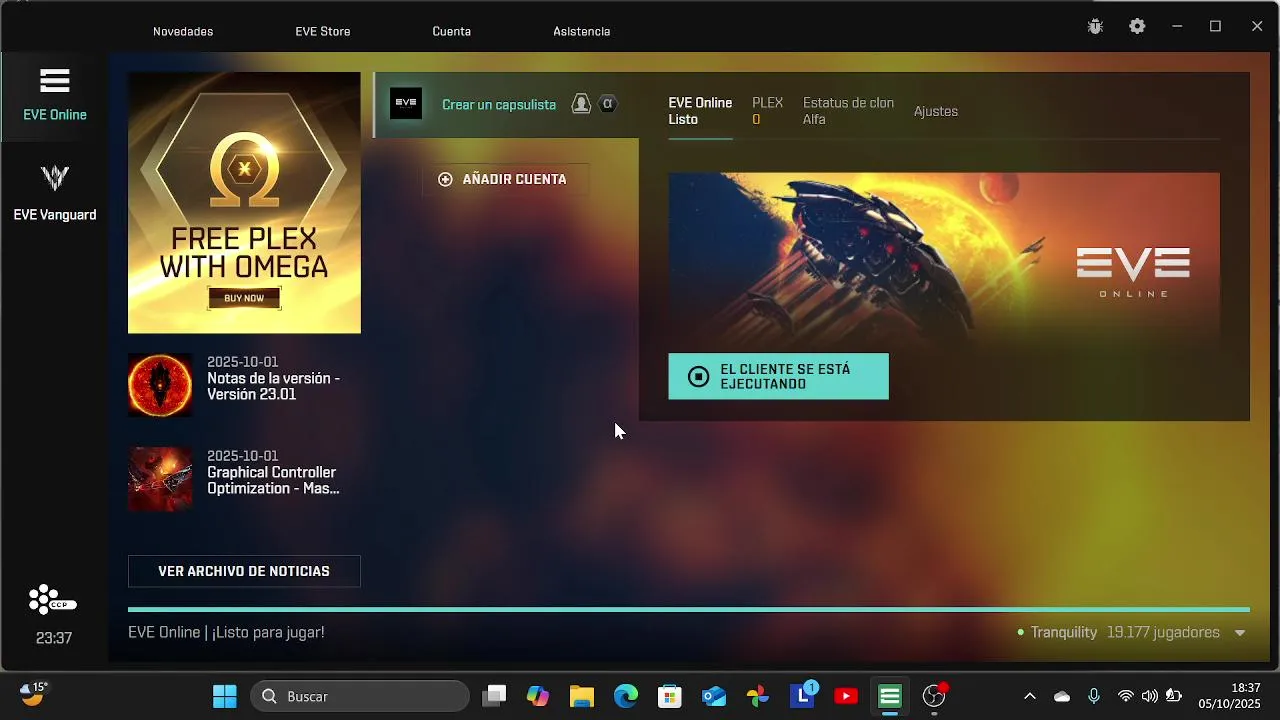Viewport: 1280px width, 720px height.
Task: Open Asistencia menu
Action: coord(582,31)
